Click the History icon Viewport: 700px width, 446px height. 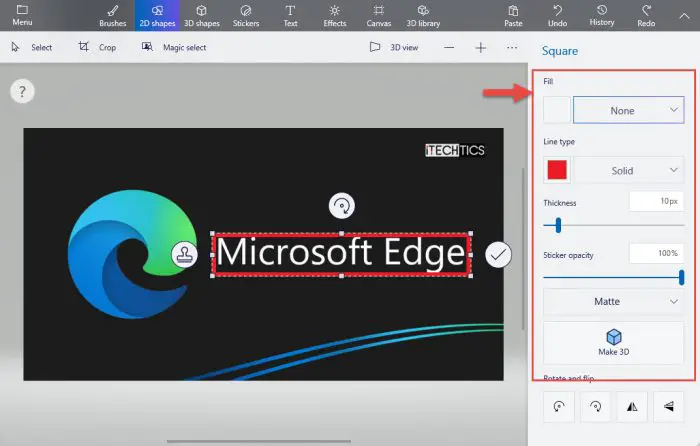(602, 14)
